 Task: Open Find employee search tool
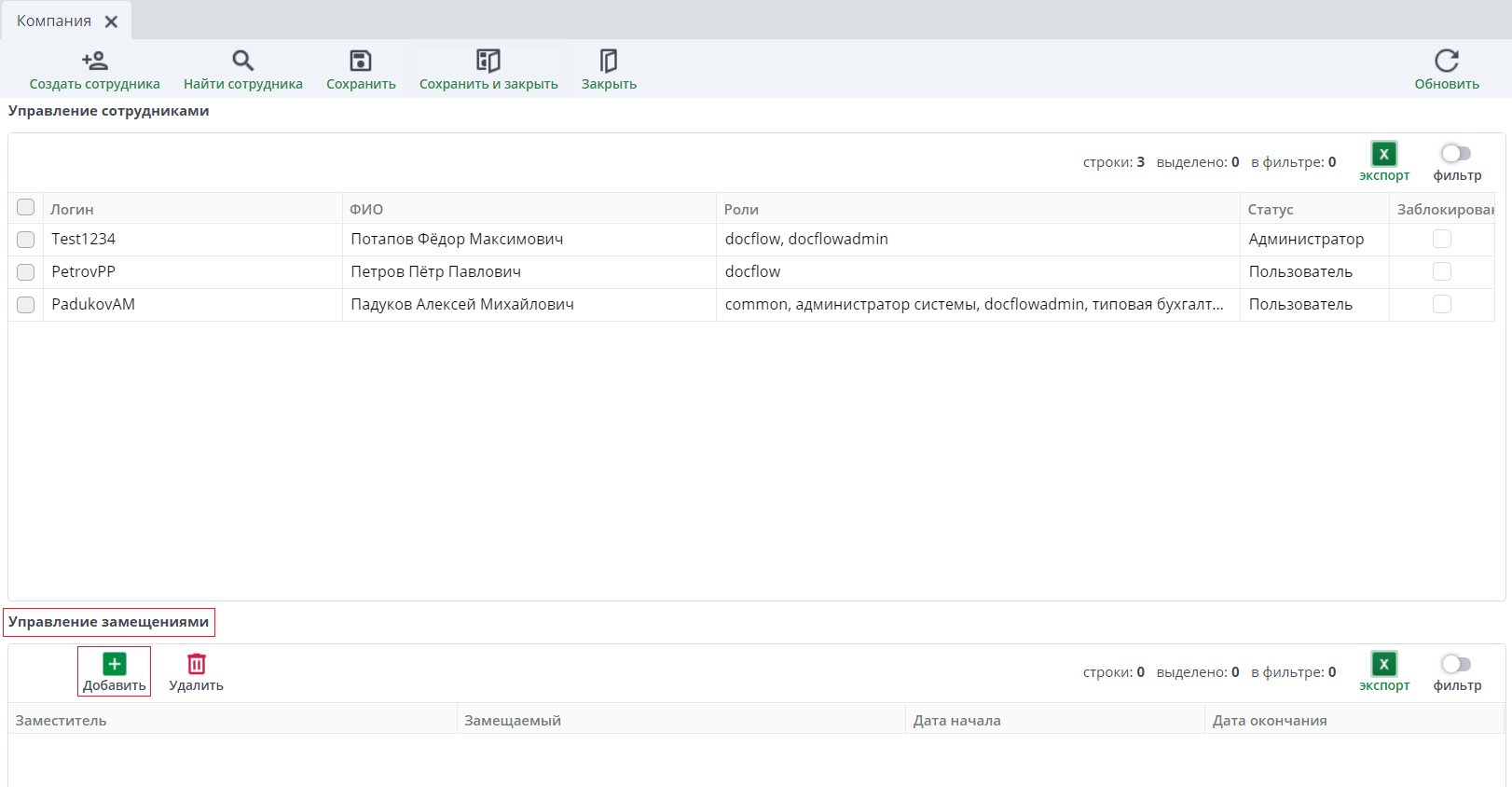[x=242, y=62]
